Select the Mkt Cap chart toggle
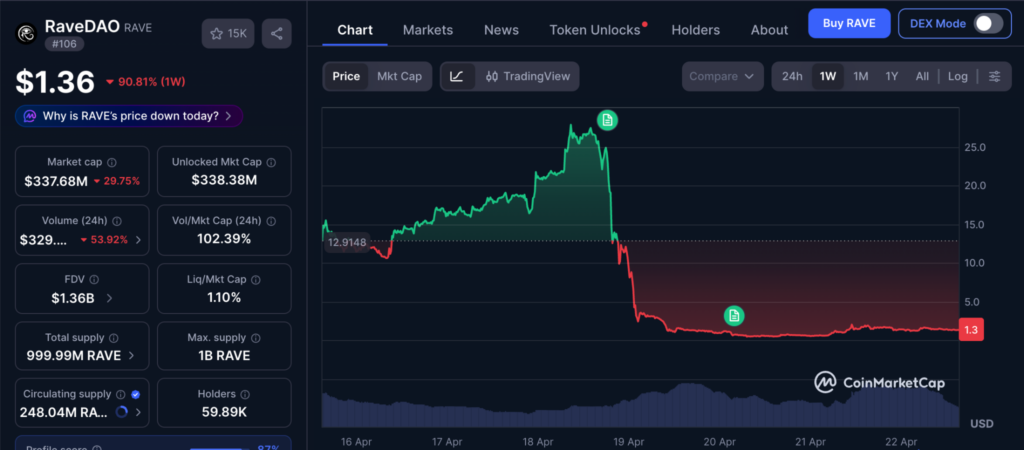Image resolution: width=1024 pixels, height=450 pixels. (x=399, y=76)
